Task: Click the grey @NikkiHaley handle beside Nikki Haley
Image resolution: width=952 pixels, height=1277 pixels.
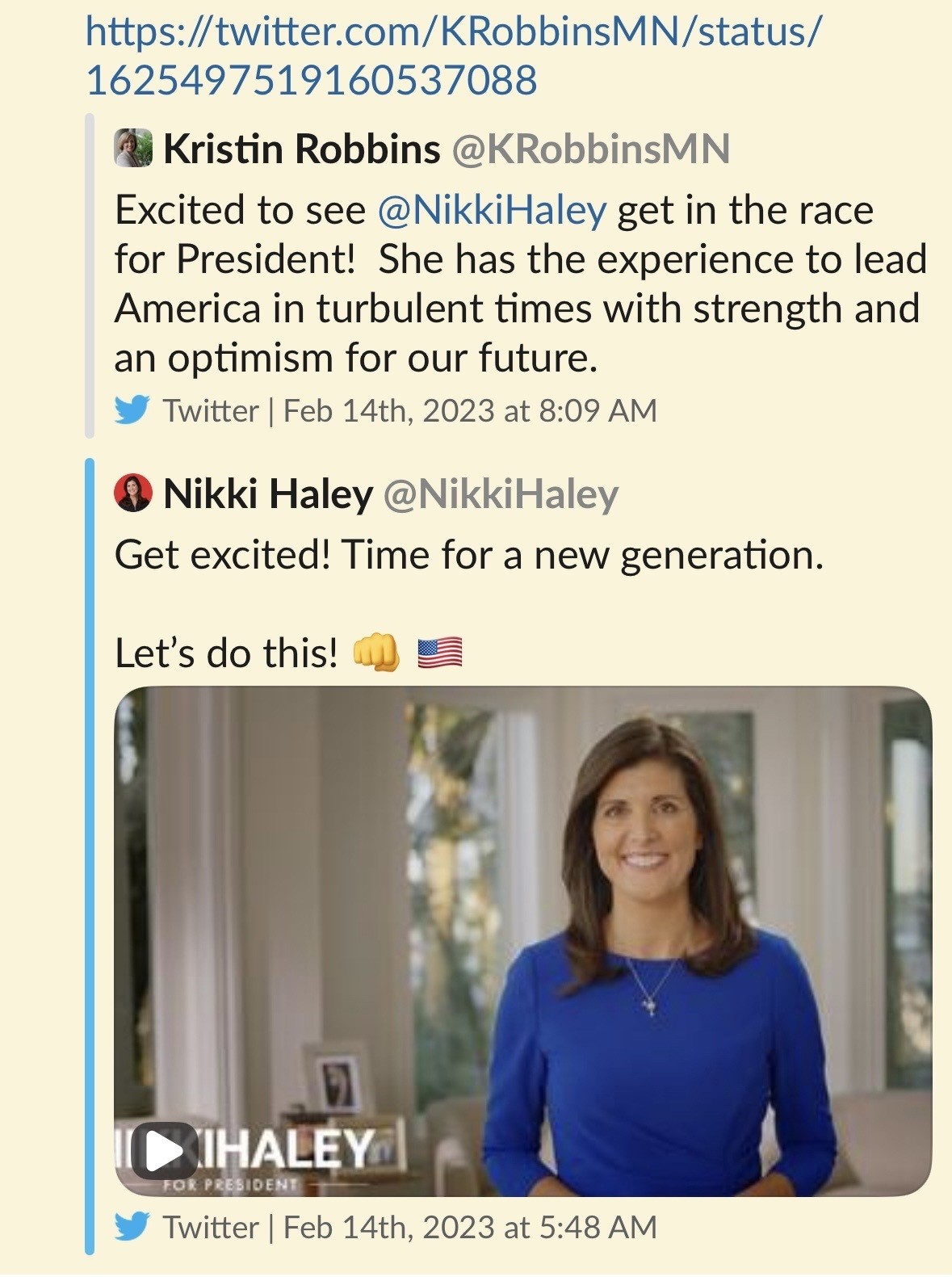Action: [501, 494]
